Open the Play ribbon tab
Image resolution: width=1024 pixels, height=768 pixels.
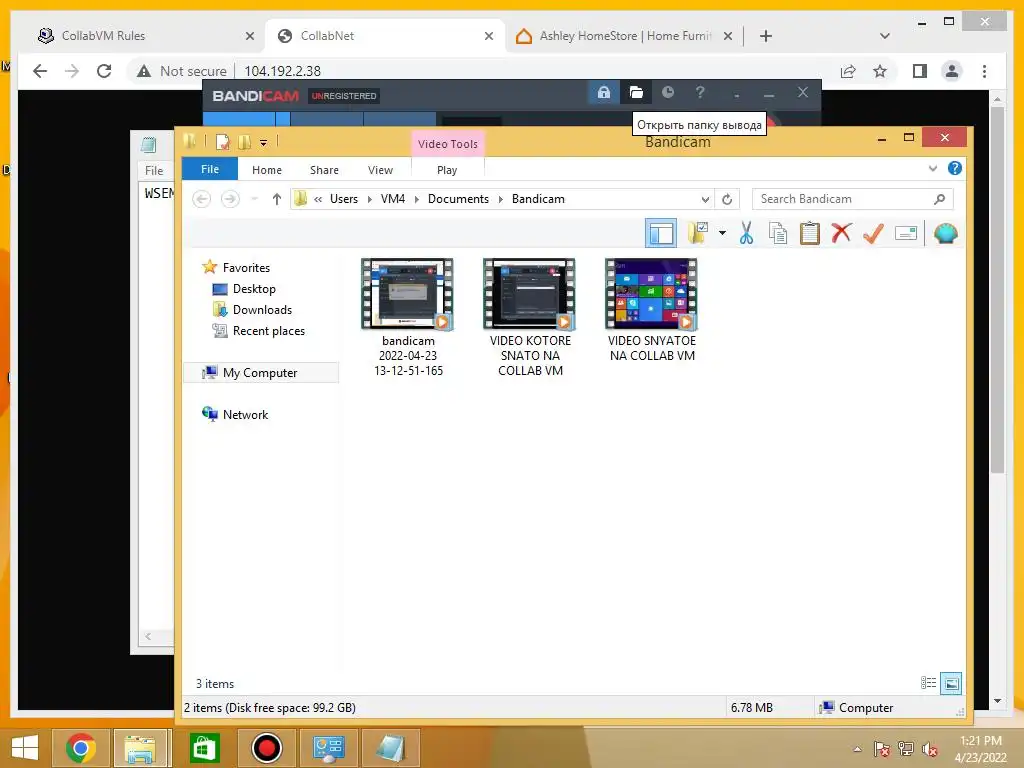click(447, 170)
